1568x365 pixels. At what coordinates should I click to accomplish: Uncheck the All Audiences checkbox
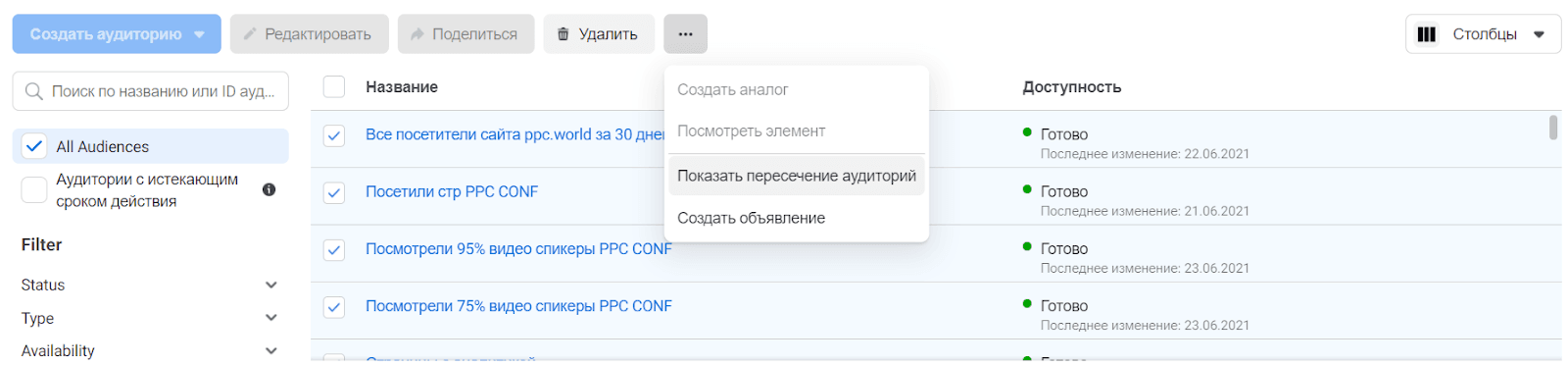[34, 146]
